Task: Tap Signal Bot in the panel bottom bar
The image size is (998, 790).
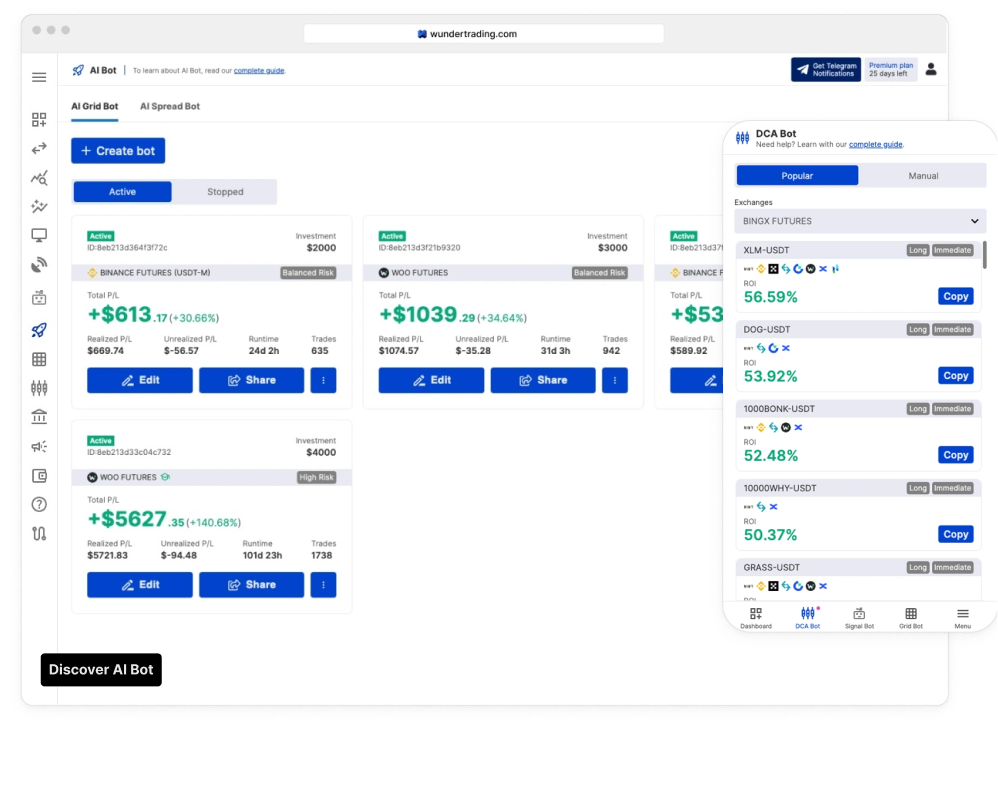Action: (859, 617)
